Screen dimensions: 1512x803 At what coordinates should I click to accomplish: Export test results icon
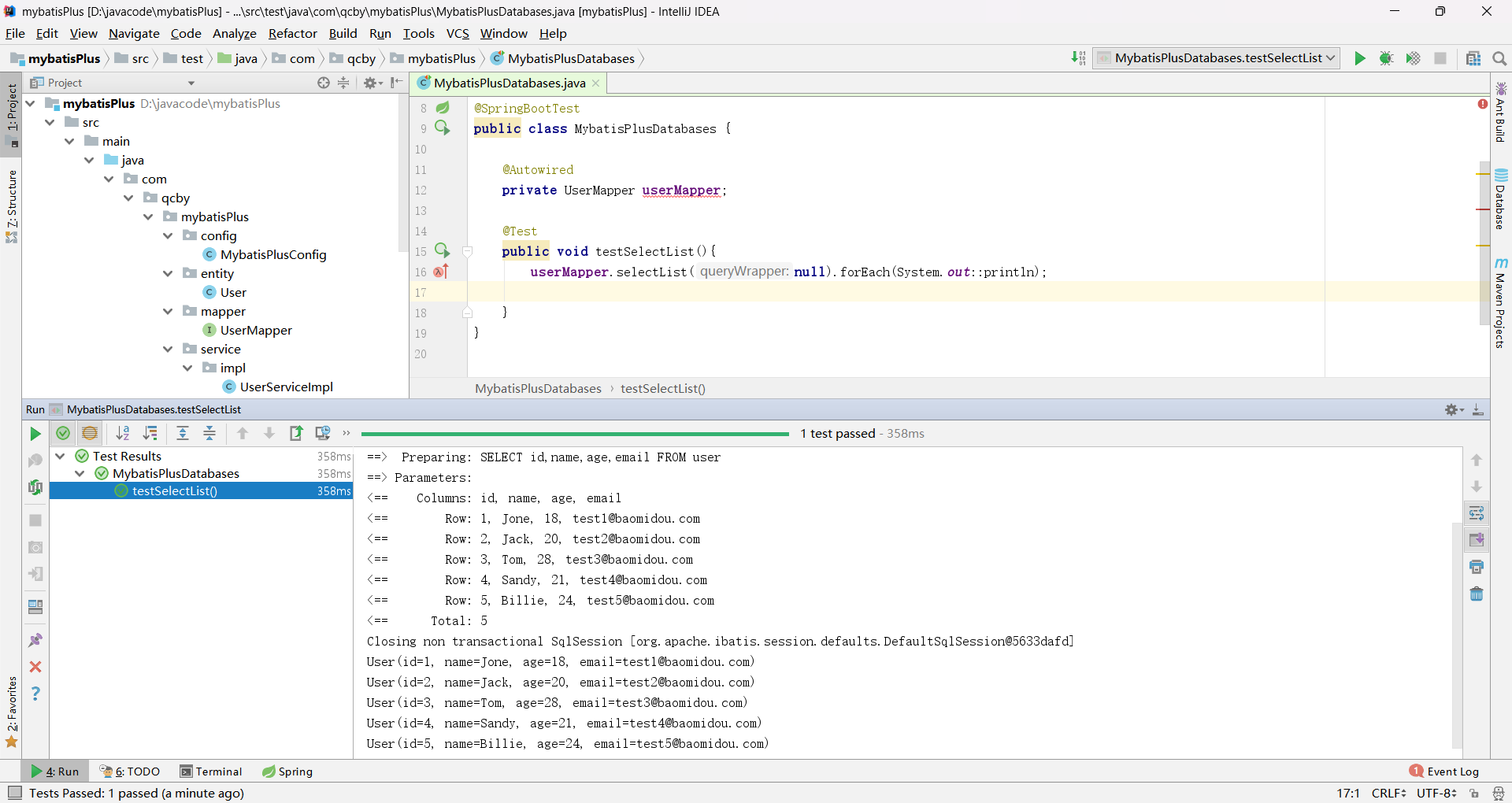pos(296,433)
